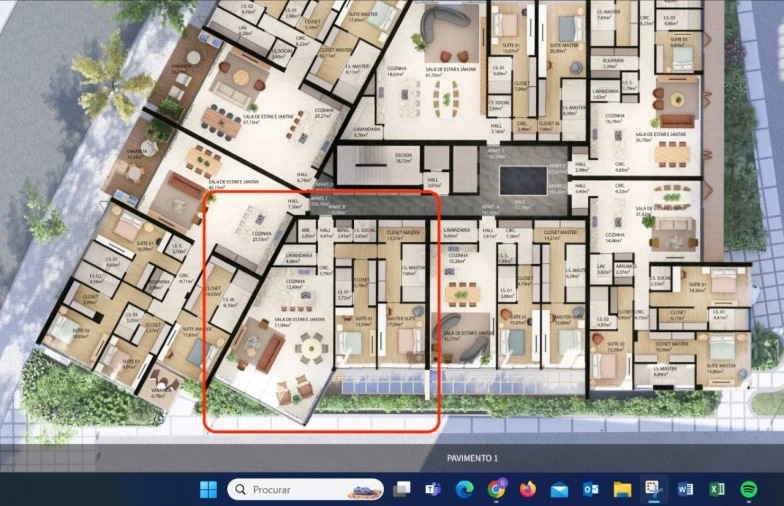Click the COZINHA 25,53m² label
Viewport: 784px width, 506px height.
pyautogui.click(x=262, y=236)
